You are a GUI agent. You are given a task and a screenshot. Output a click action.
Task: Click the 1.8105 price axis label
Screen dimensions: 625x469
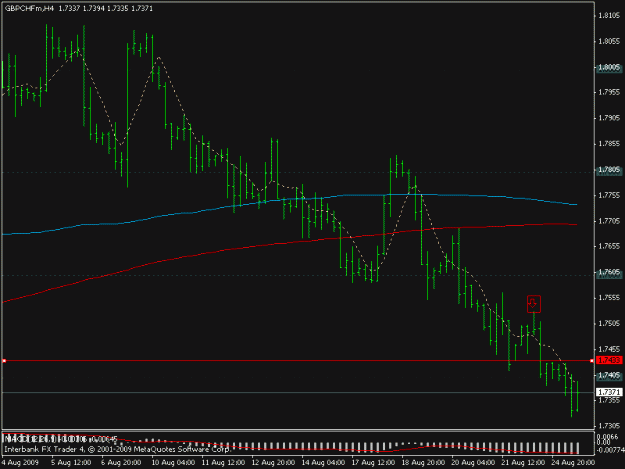[609, 16]
